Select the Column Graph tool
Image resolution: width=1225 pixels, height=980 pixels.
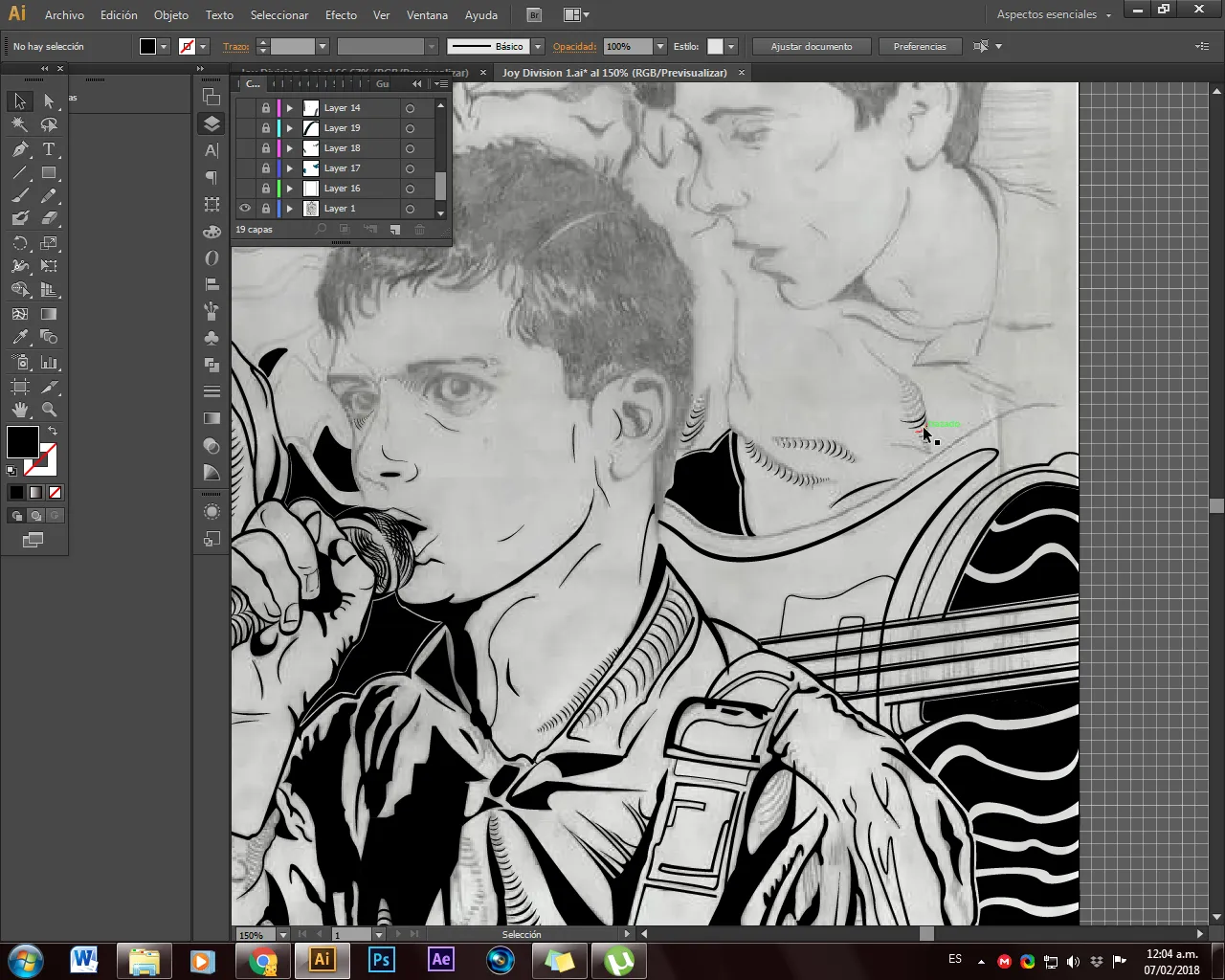[x=49, y=363]
